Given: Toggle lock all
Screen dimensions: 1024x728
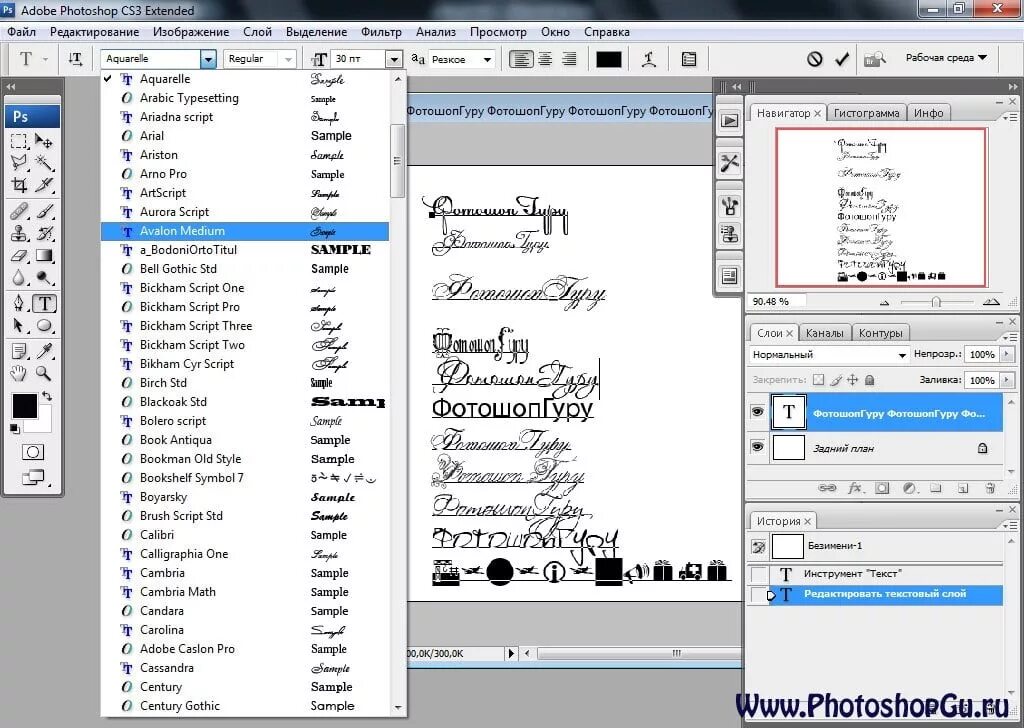Looking at the screenshot, I should tap(869, 379).
